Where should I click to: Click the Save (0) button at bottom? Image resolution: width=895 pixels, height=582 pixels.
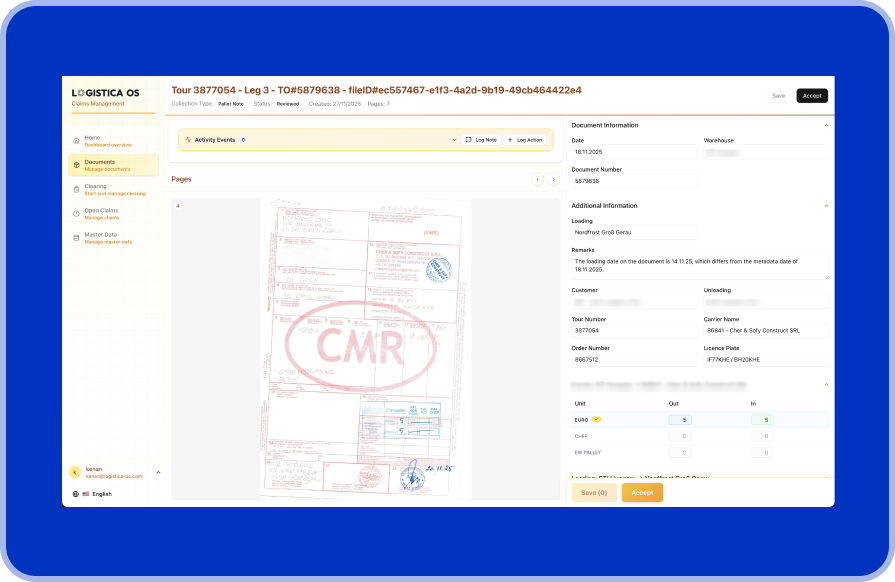(594, 492)
